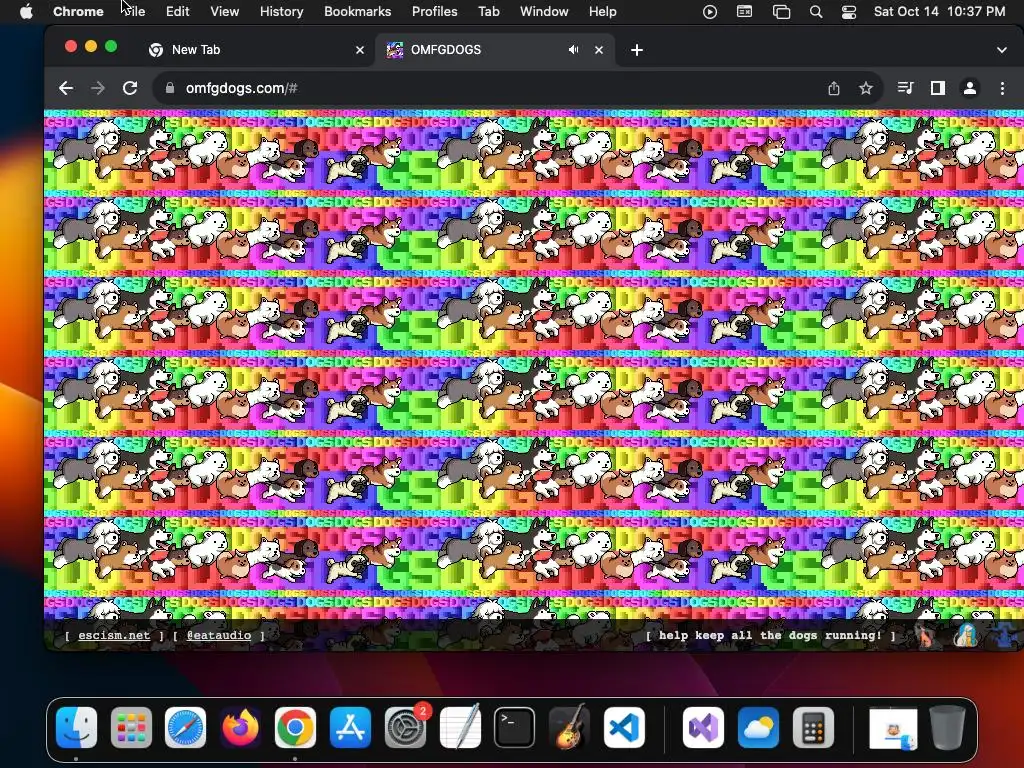
Task: Open Chrome three-dot menu
Action: click(x=1002, y=88)
